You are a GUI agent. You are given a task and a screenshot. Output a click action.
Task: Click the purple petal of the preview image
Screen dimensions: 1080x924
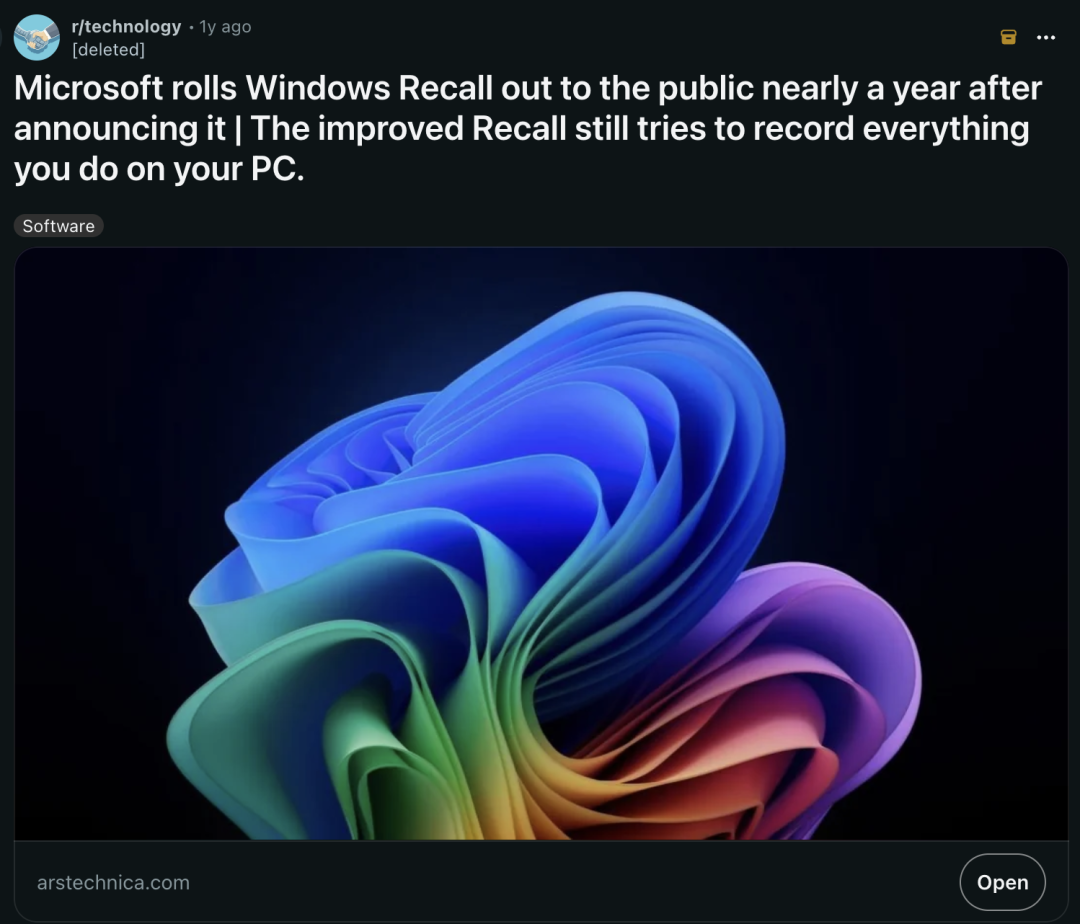click(827, 654)
